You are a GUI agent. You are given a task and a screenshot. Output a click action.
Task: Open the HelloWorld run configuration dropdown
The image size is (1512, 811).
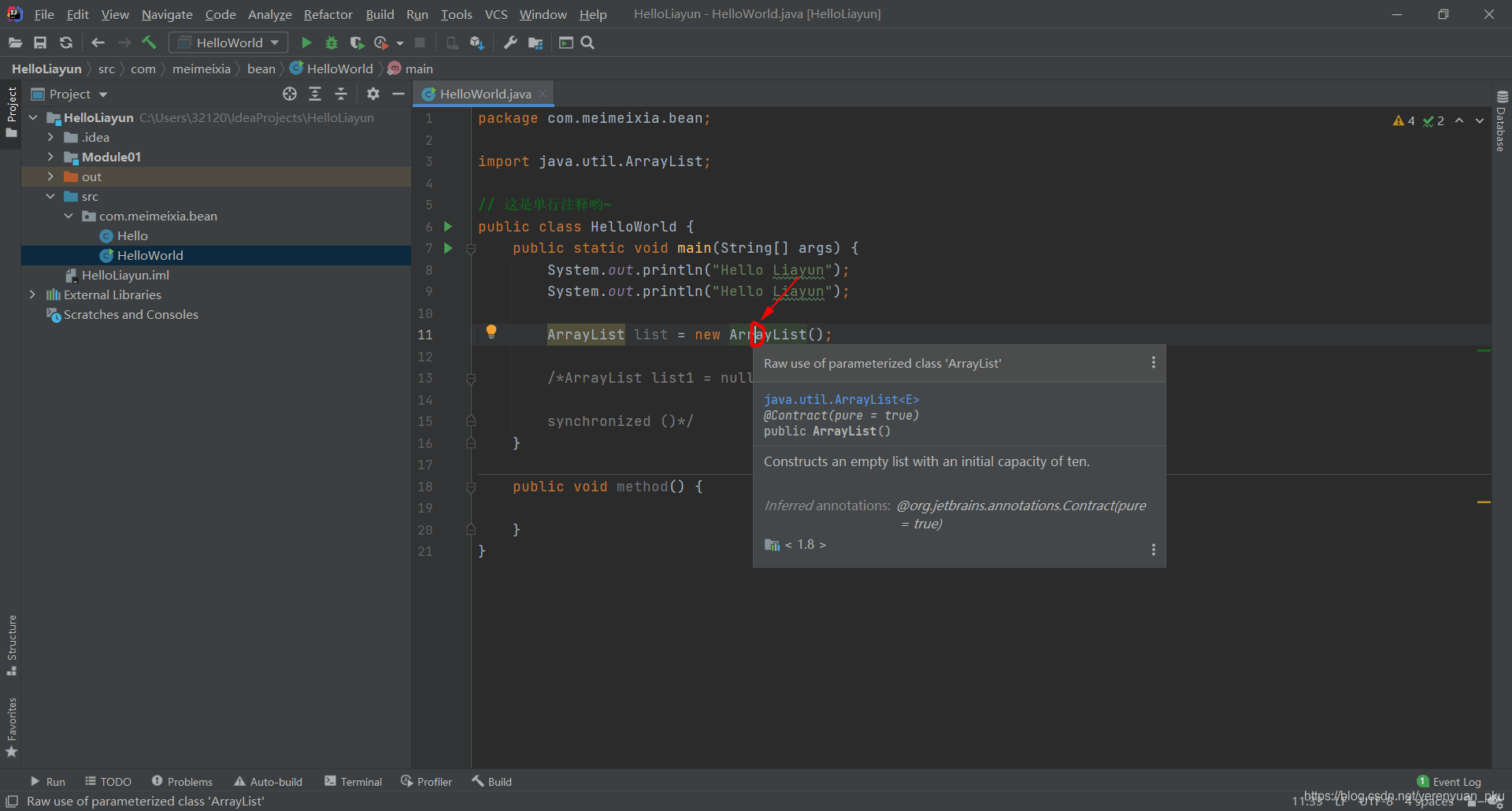228,43
